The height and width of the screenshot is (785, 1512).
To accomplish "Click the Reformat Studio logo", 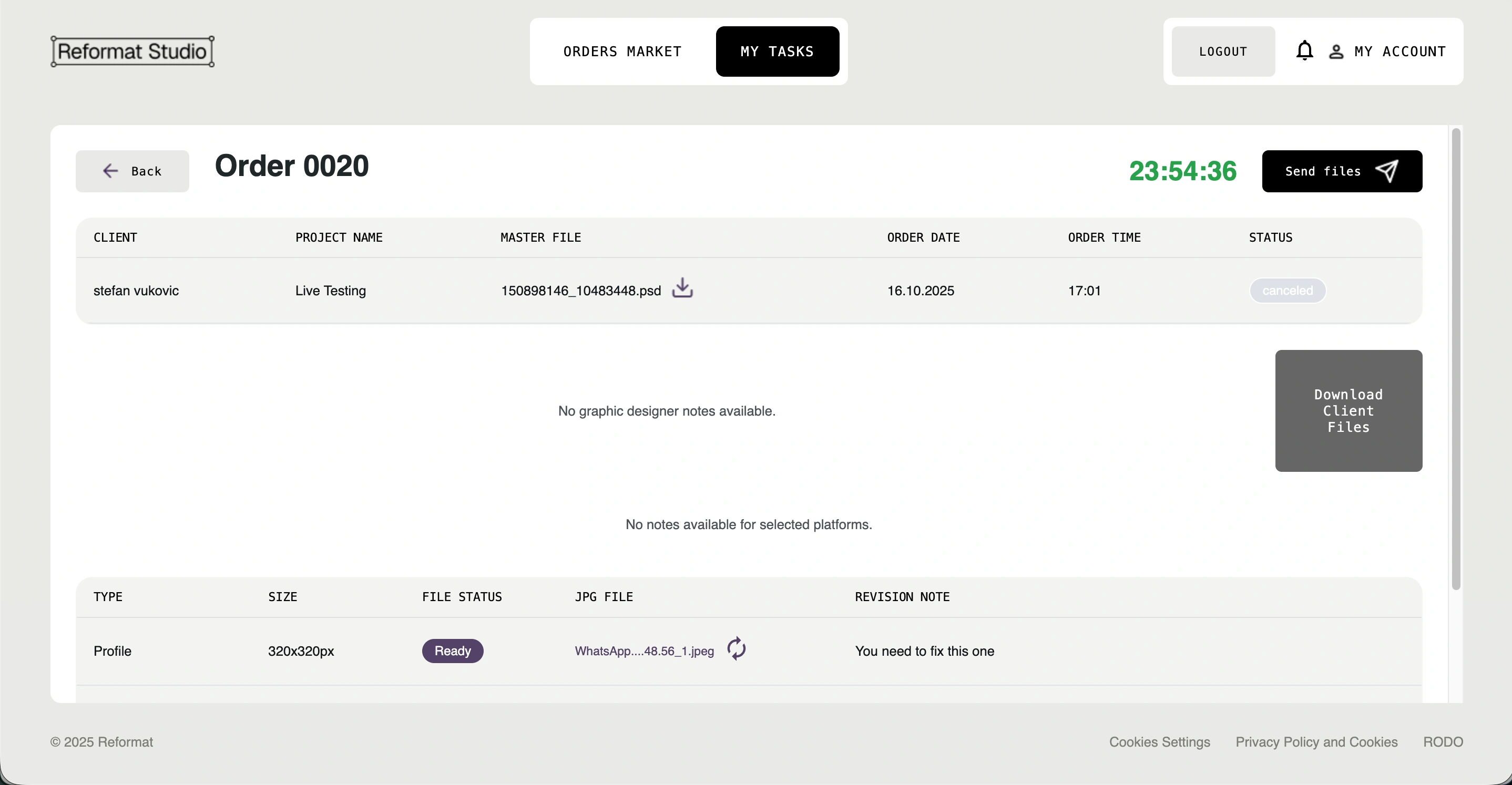I will [132, 51].
